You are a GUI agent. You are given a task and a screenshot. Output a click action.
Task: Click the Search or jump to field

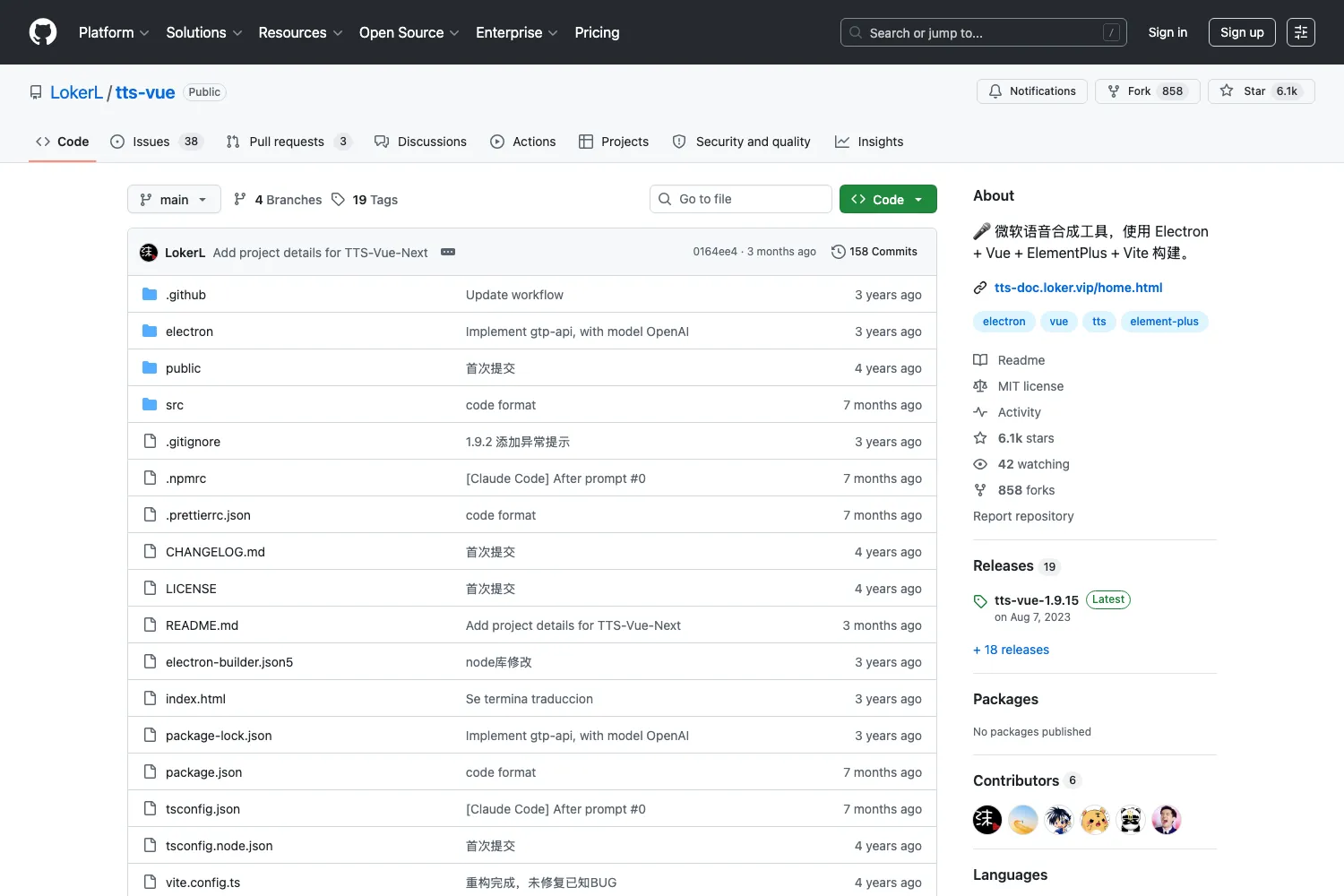point(983,32)
